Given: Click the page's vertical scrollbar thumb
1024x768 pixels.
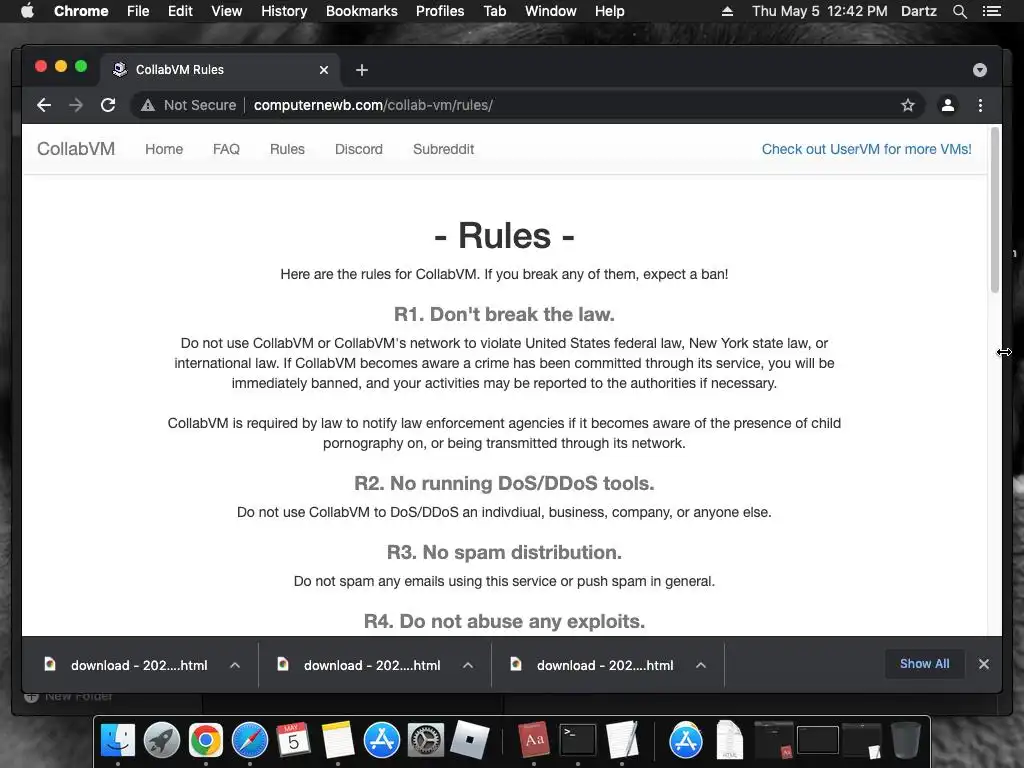Looking at the screenshot, I should click(x=995, y=210).
